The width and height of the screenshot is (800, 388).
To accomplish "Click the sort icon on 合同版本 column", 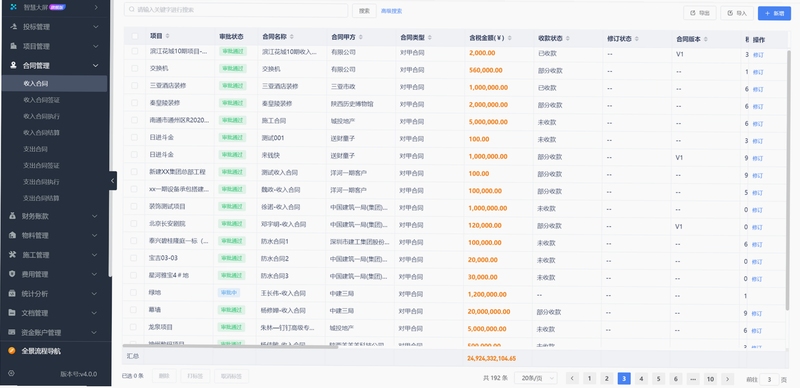I will tap(706, 39).
